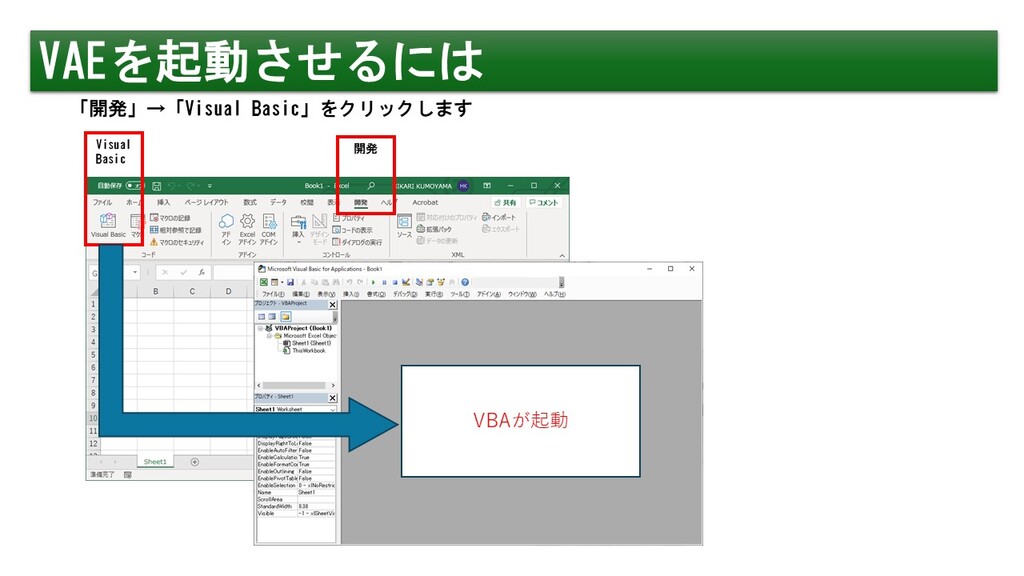Switch to the ページ レイアウト tab

click(x=206, y=202)
